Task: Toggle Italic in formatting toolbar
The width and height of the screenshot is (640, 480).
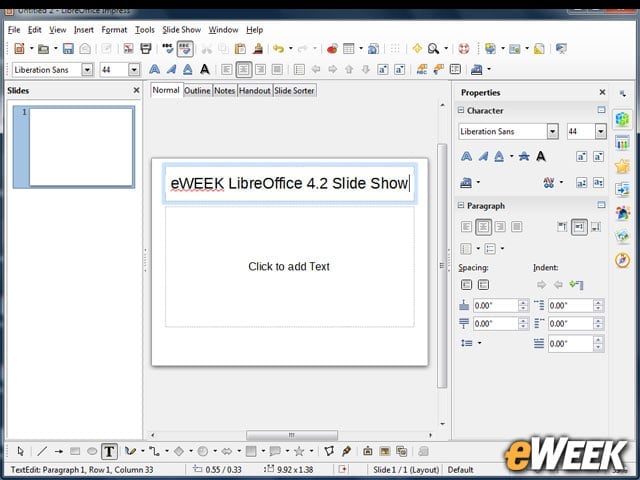Action: (x=171, y=69)
